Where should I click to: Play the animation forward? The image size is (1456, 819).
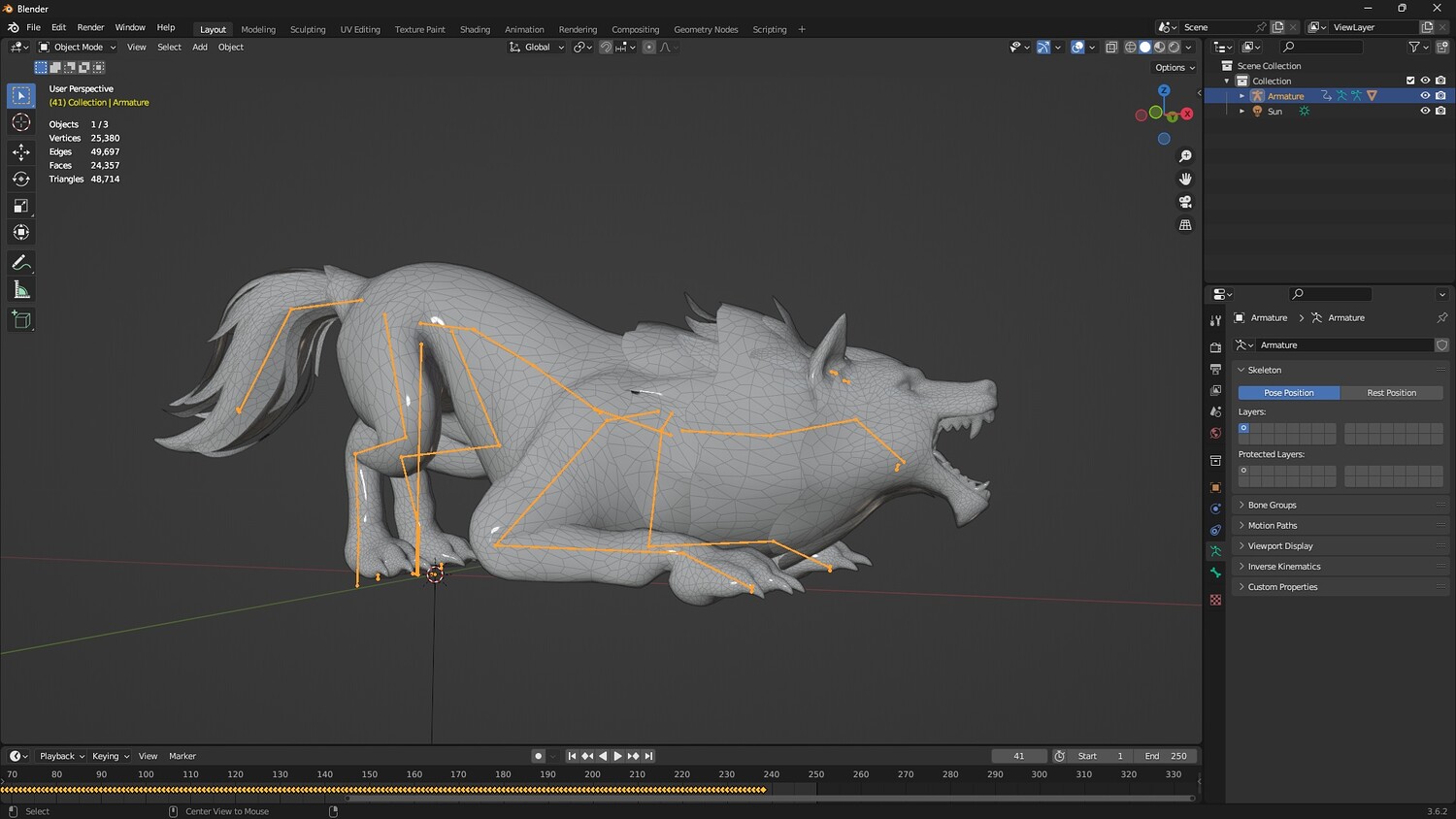click(x=617, y=756)
